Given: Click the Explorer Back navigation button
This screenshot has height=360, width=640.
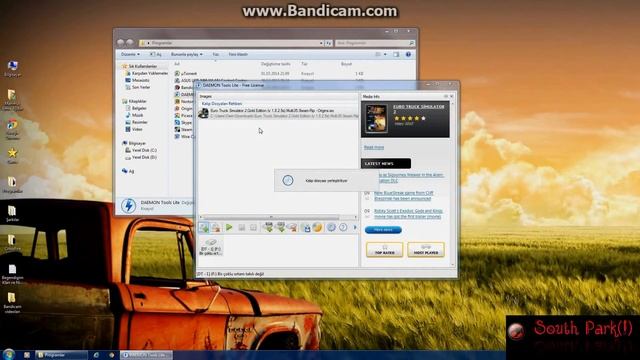Looking at the screenshot, I should pyautogui.click(x=120, y=42).
